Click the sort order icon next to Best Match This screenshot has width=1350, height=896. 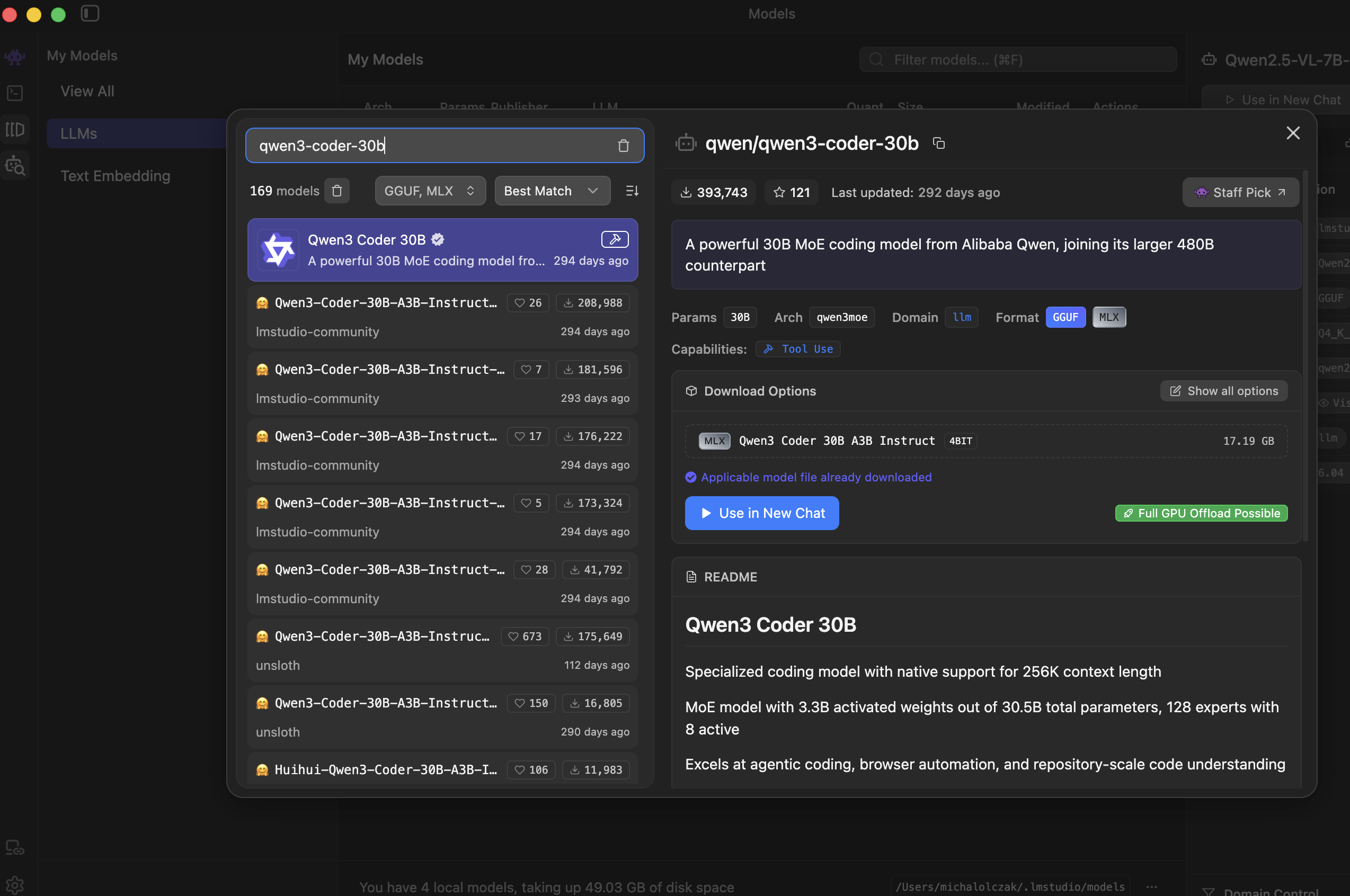click(x=632, y=191)
